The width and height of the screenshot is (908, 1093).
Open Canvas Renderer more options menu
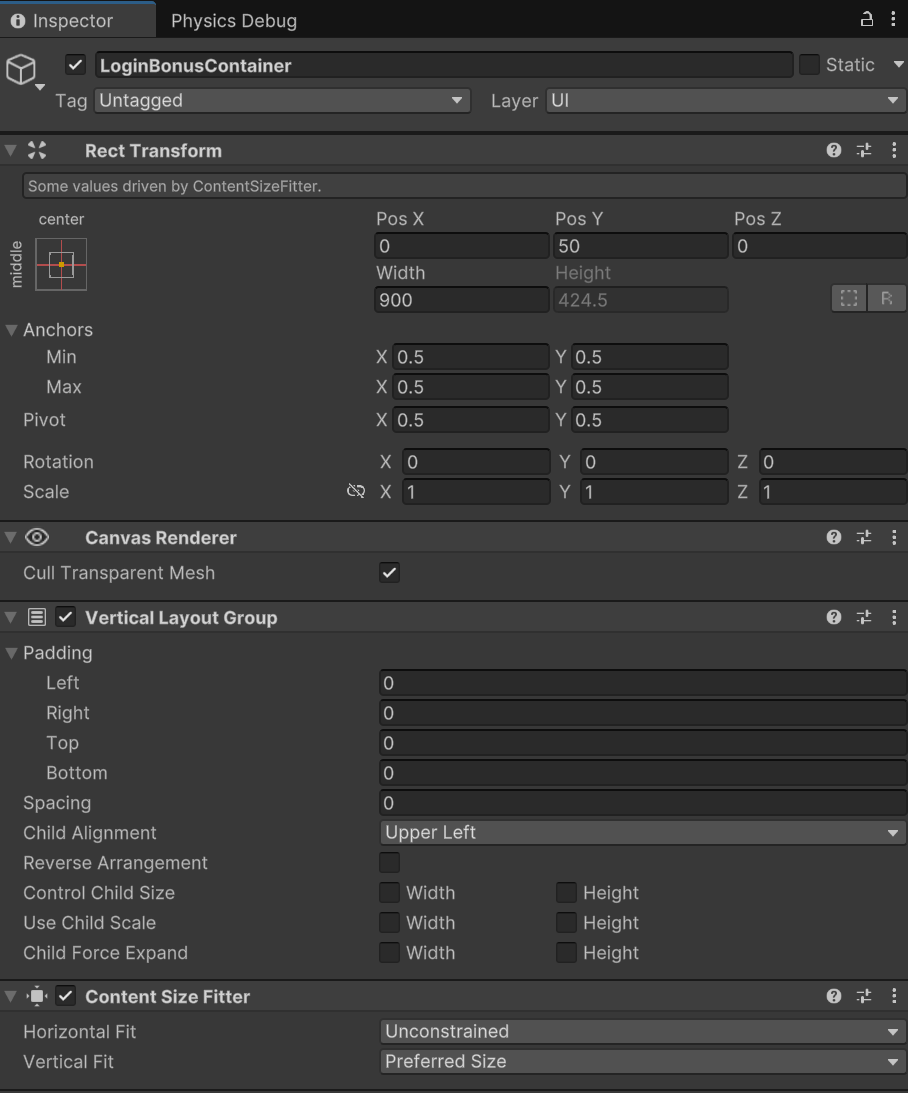pos(893,537)
